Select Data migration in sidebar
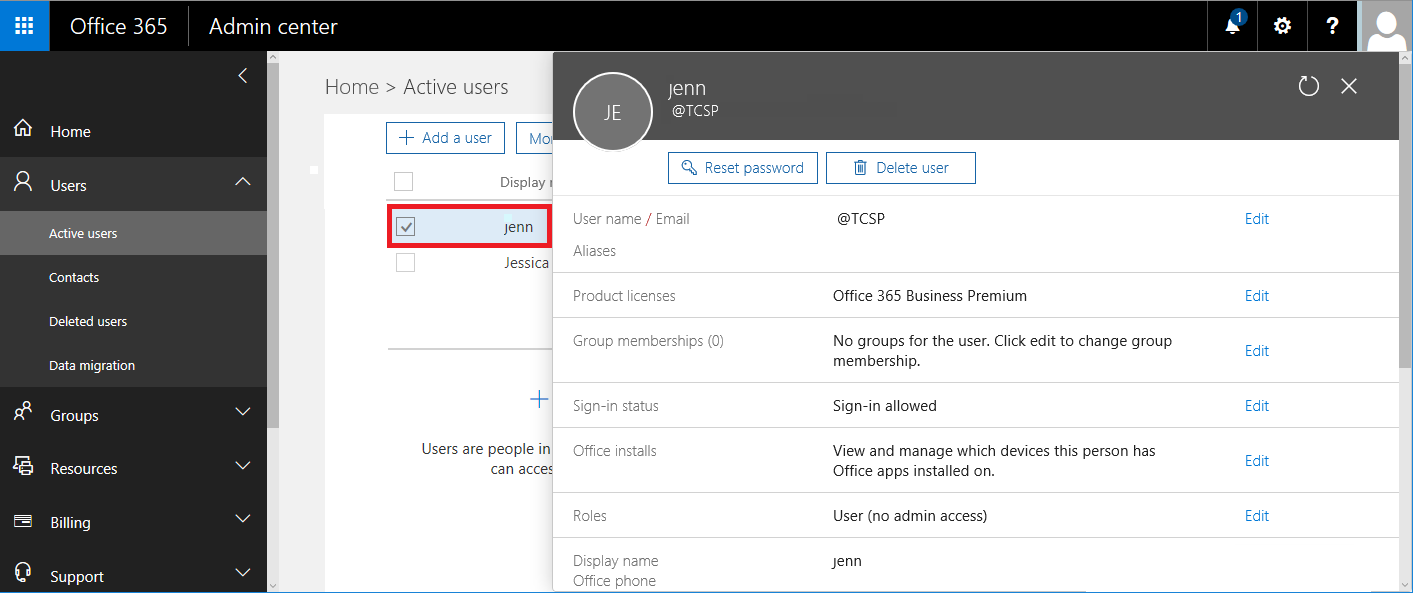This screenshot has width=1413, height=593. coord(92,366)
